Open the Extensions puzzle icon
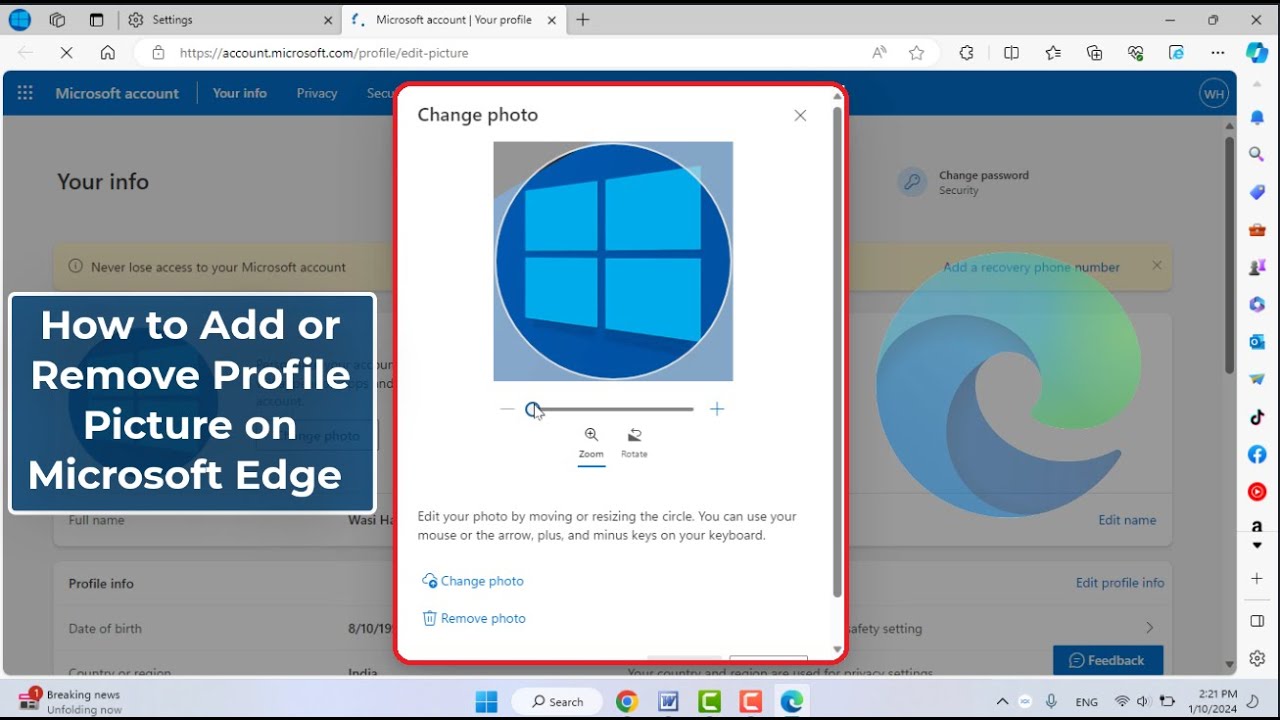This screenshot has height=720, width=1280. tap(966, 53)
